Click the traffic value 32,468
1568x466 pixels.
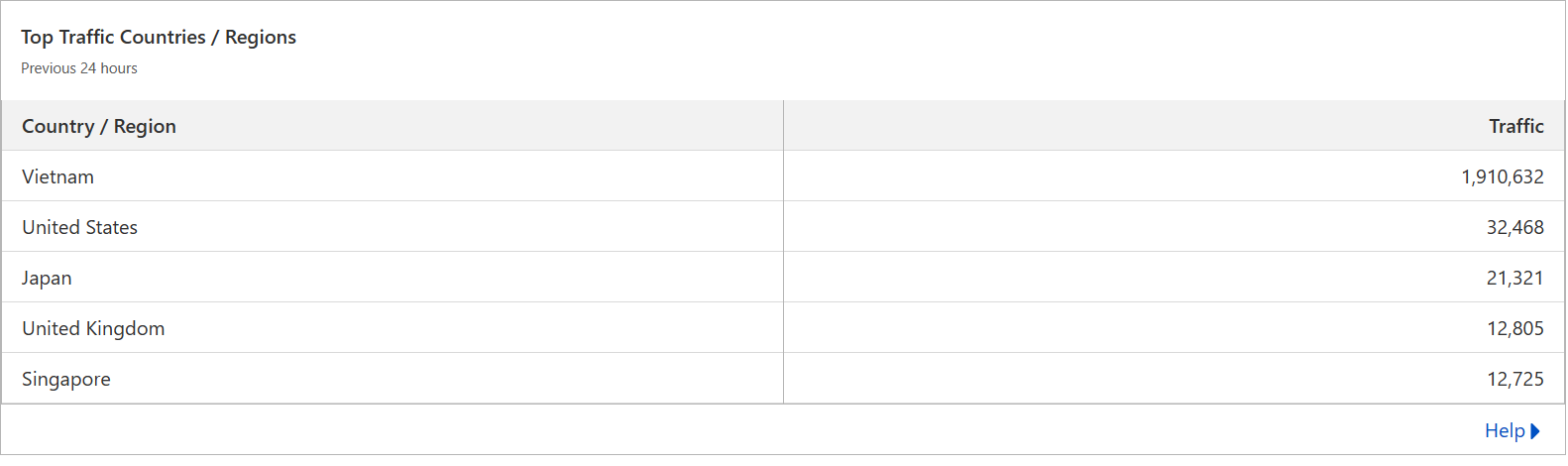1514,227
